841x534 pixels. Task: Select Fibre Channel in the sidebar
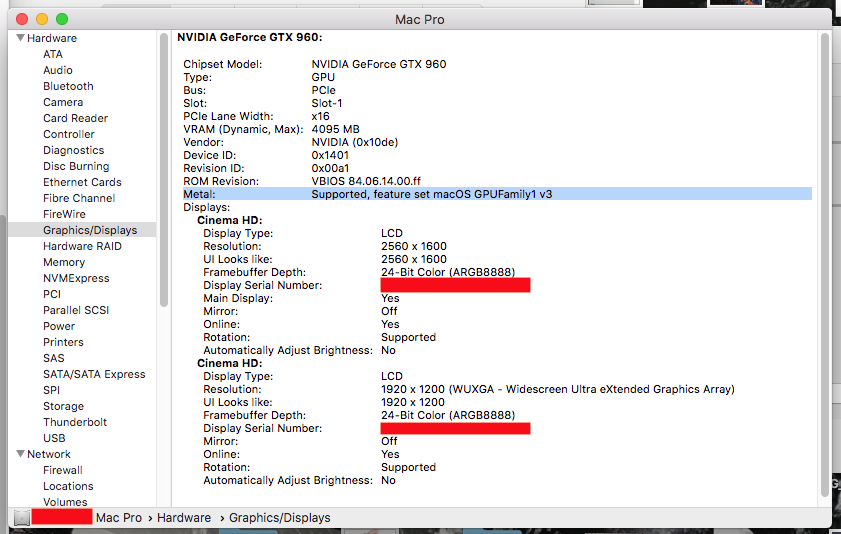(x=79, y=198)
